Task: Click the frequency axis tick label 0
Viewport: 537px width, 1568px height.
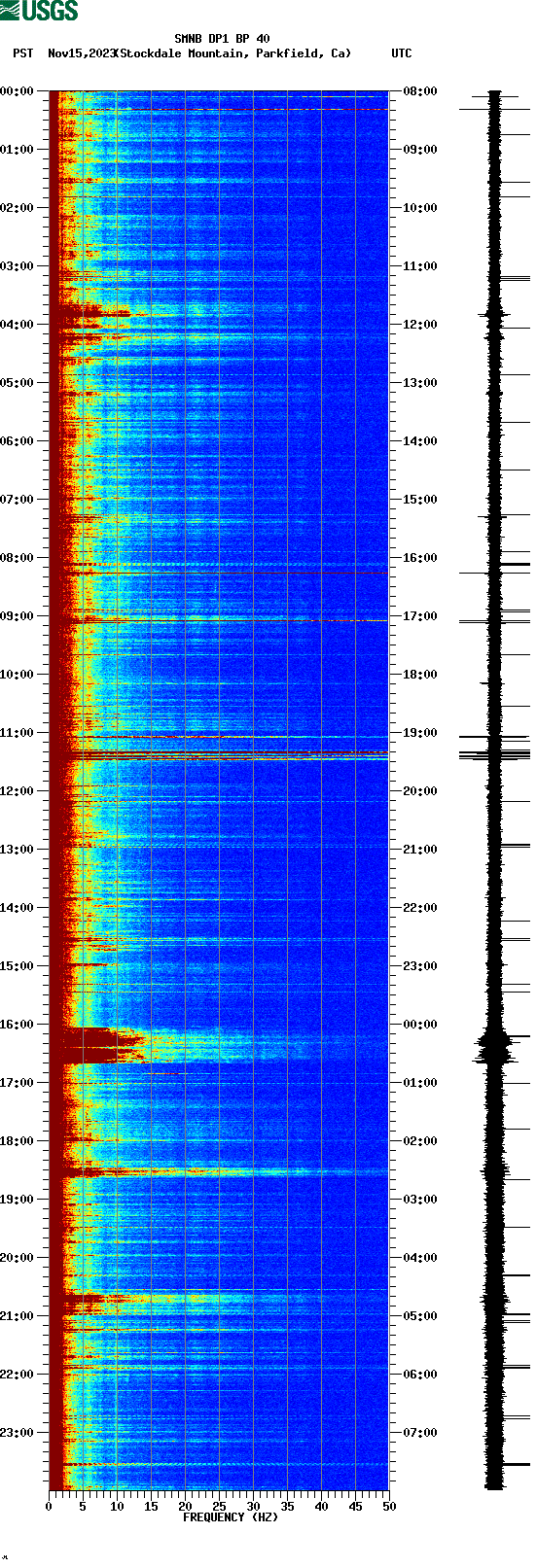Action: (49, 1507)
